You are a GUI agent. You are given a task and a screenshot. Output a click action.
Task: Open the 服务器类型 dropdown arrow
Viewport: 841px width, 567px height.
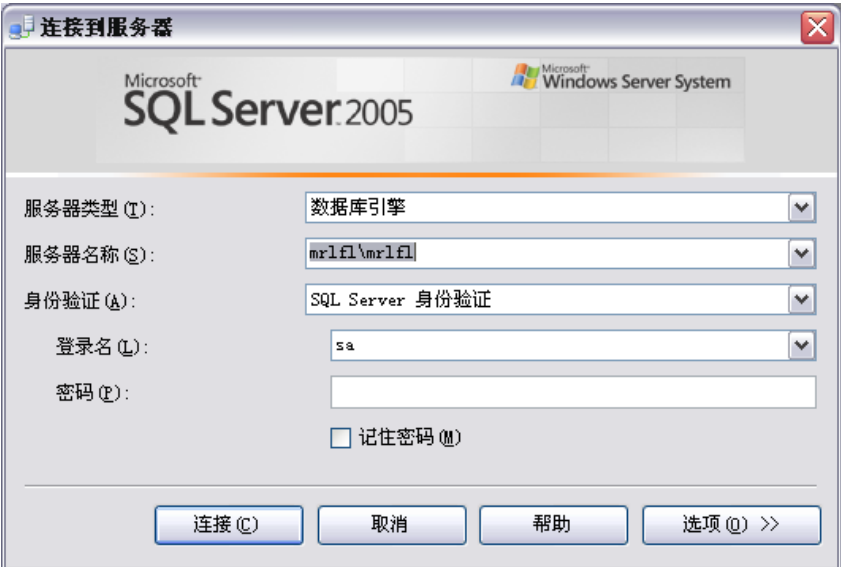(x=802, y=208)
